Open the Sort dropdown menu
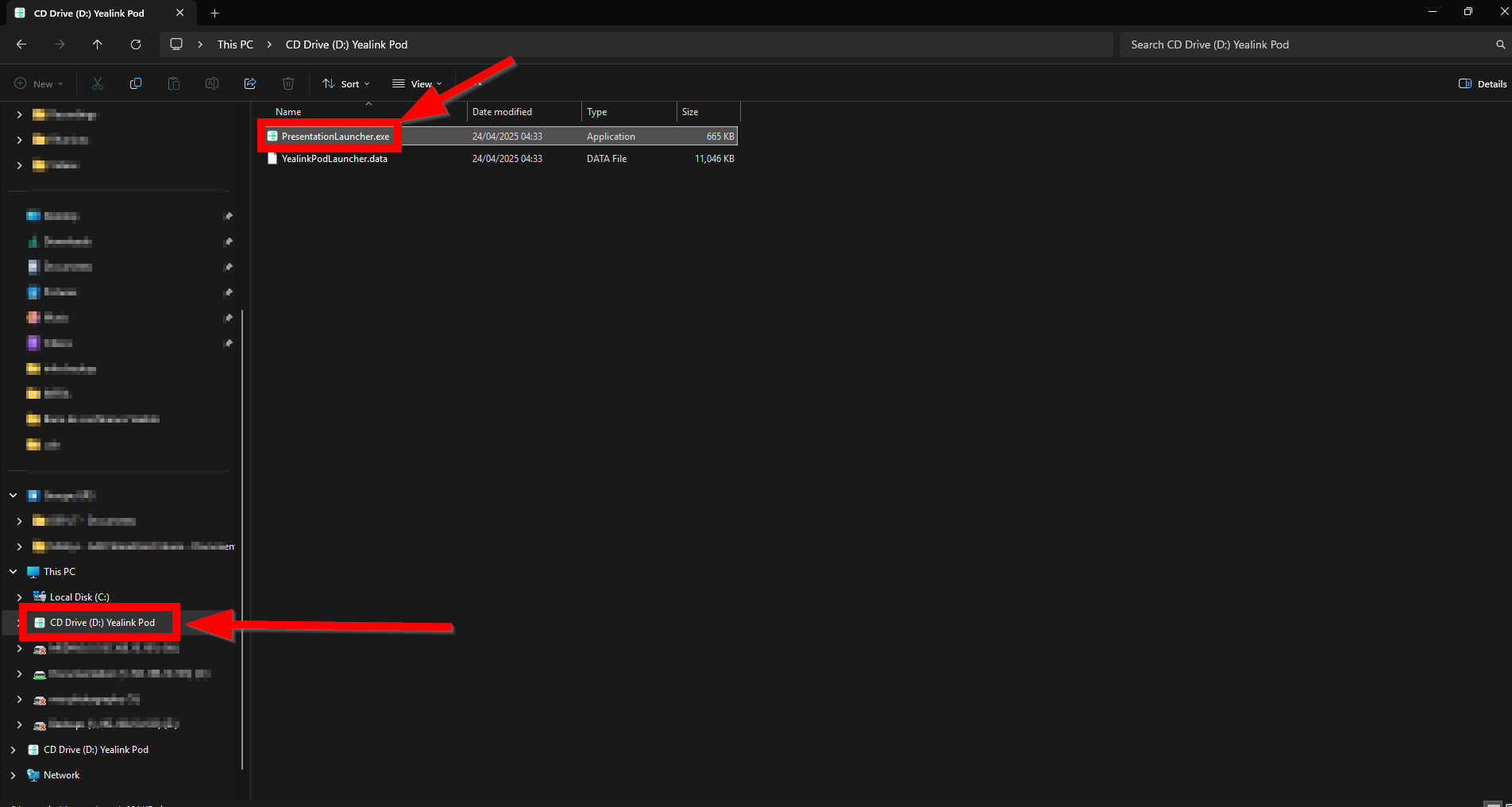Image resolution: width=1512 pixels, height=807 pixels. pyautogui.click(x=346, y=83)
